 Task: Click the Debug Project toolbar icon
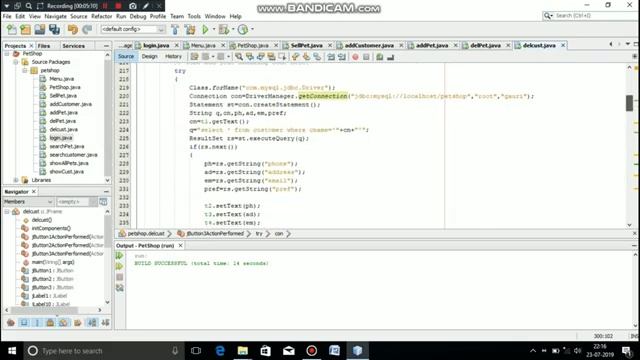click(x=224, y=29)
